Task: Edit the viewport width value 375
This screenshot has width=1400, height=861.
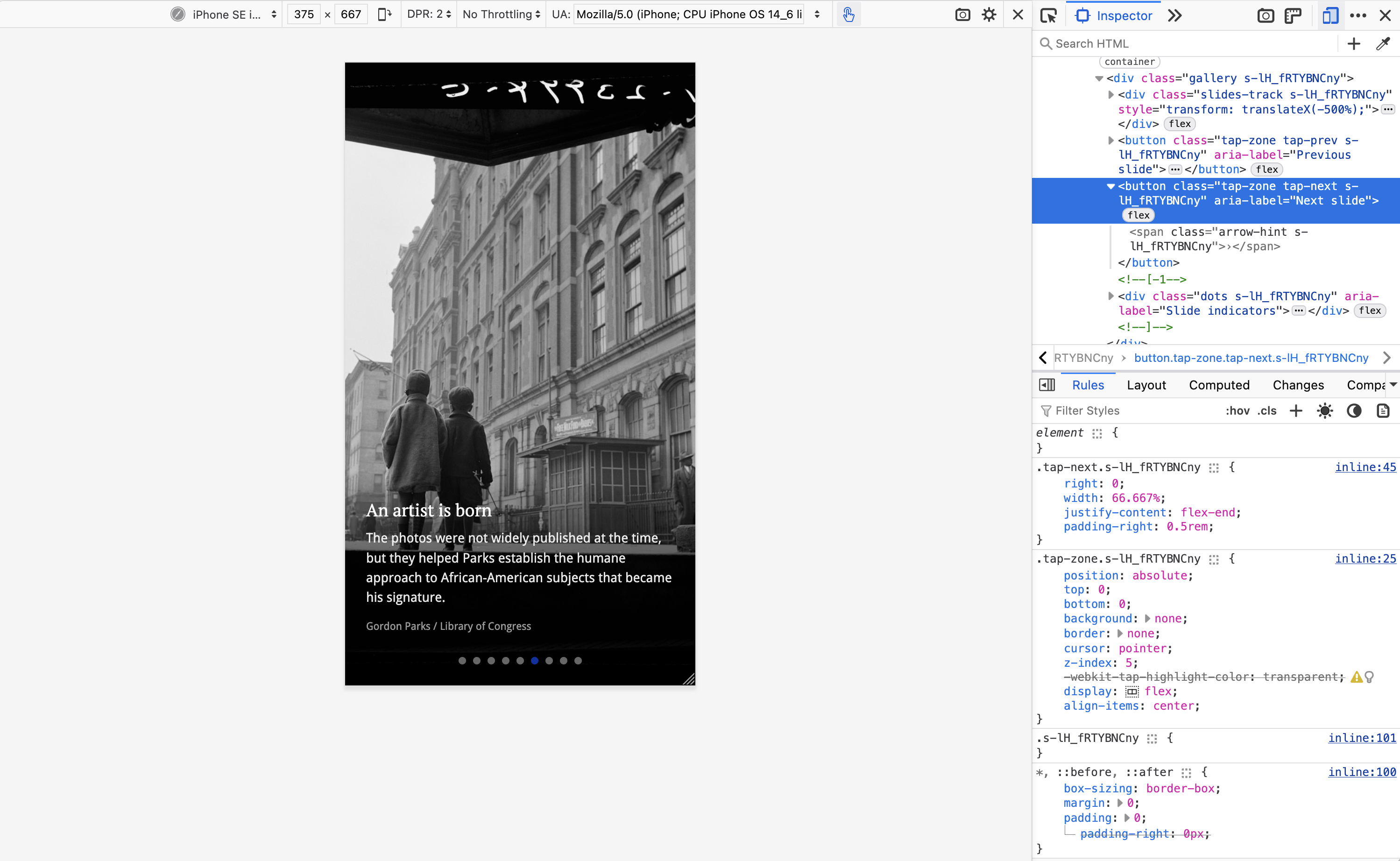Action: (304, 14)
